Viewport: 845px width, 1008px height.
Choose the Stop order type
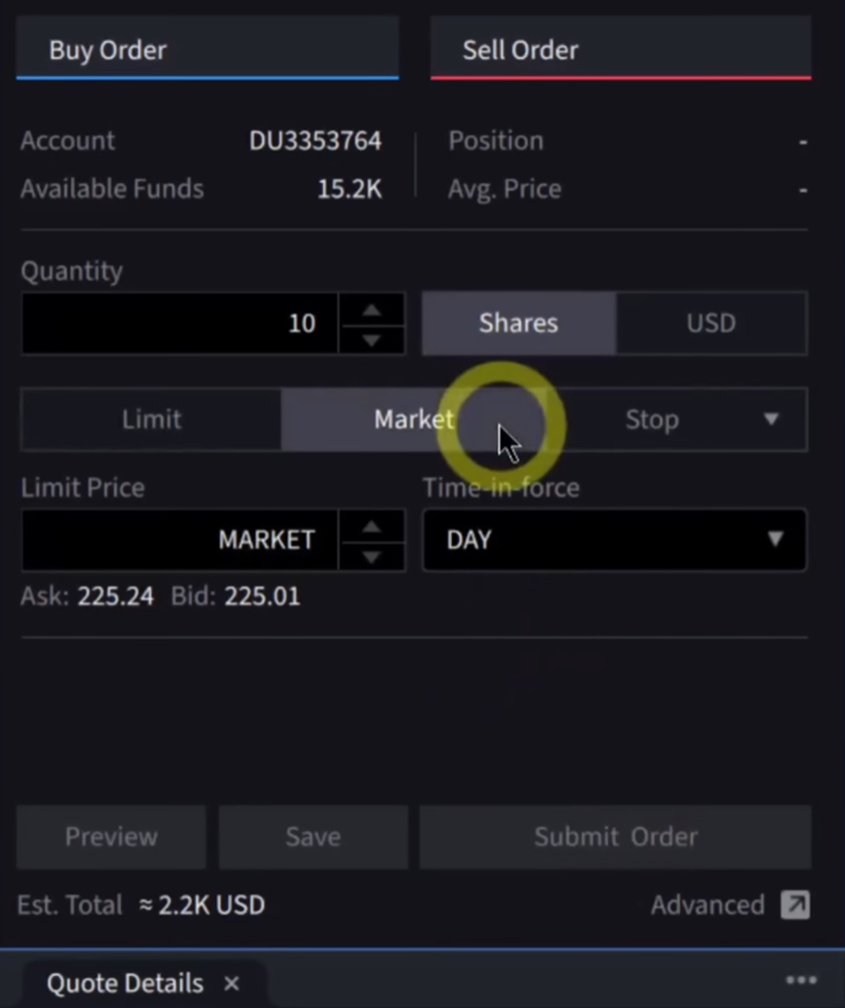tap(651, 419)
